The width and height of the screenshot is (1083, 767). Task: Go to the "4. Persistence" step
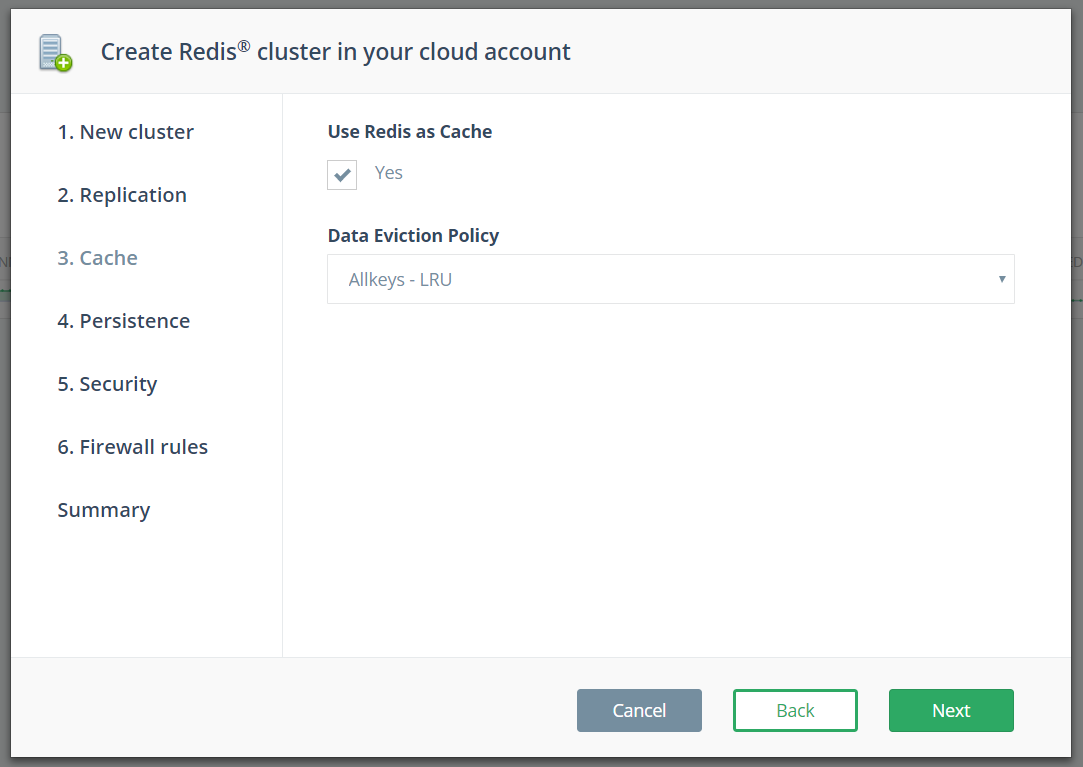tap(124, 320)
